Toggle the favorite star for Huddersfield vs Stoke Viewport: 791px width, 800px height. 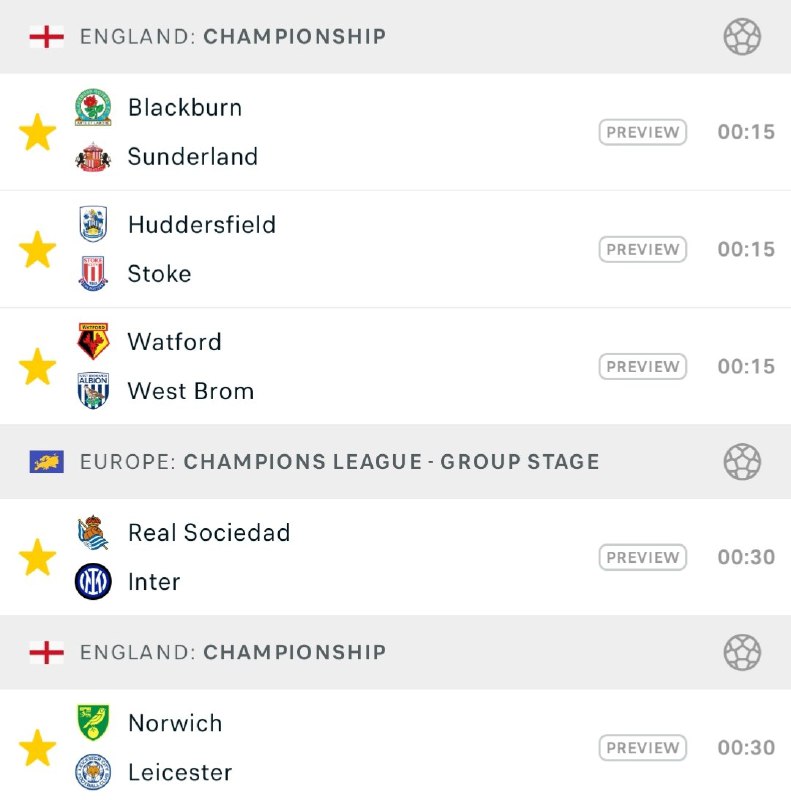(37, 249)
